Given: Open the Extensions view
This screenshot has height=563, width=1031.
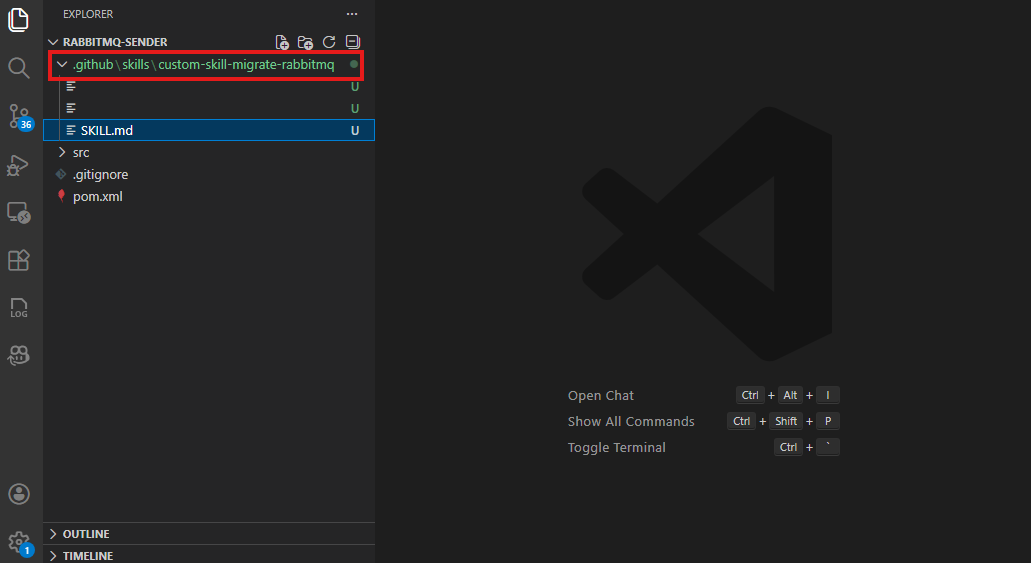Looking at the screenshot, I should click(x=19, y=260).
